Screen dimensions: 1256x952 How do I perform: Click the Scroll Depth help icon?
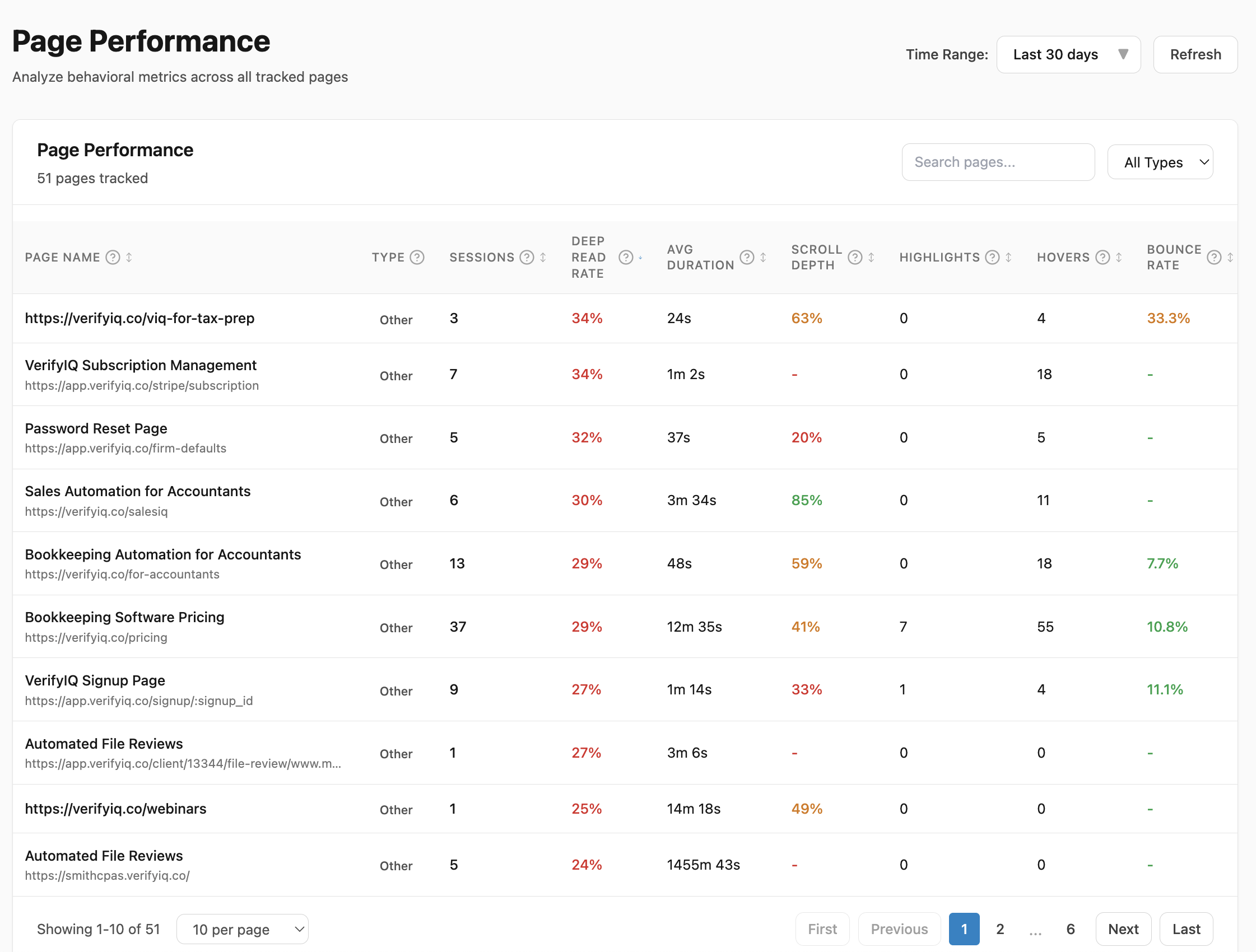point(855,257)
